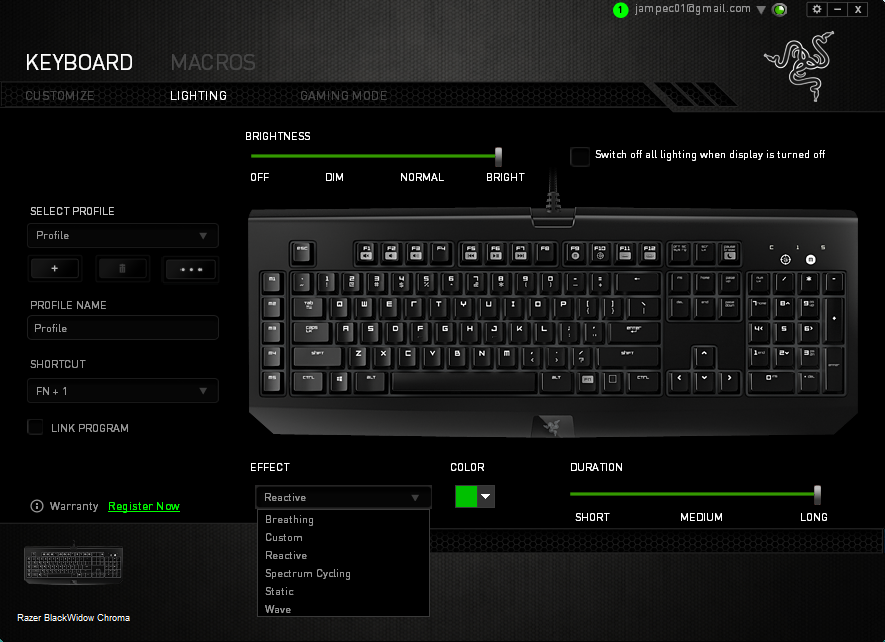Screen dimensions: 885x642
Task: Click the add profile plus icon
Action: point(55,269)
